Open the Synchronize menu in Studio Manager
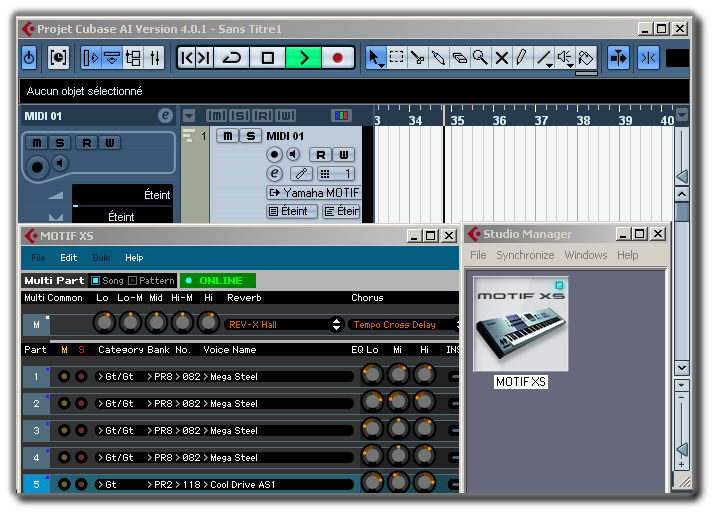The width and height of the screenshot is (719, 519). [525, 255]
